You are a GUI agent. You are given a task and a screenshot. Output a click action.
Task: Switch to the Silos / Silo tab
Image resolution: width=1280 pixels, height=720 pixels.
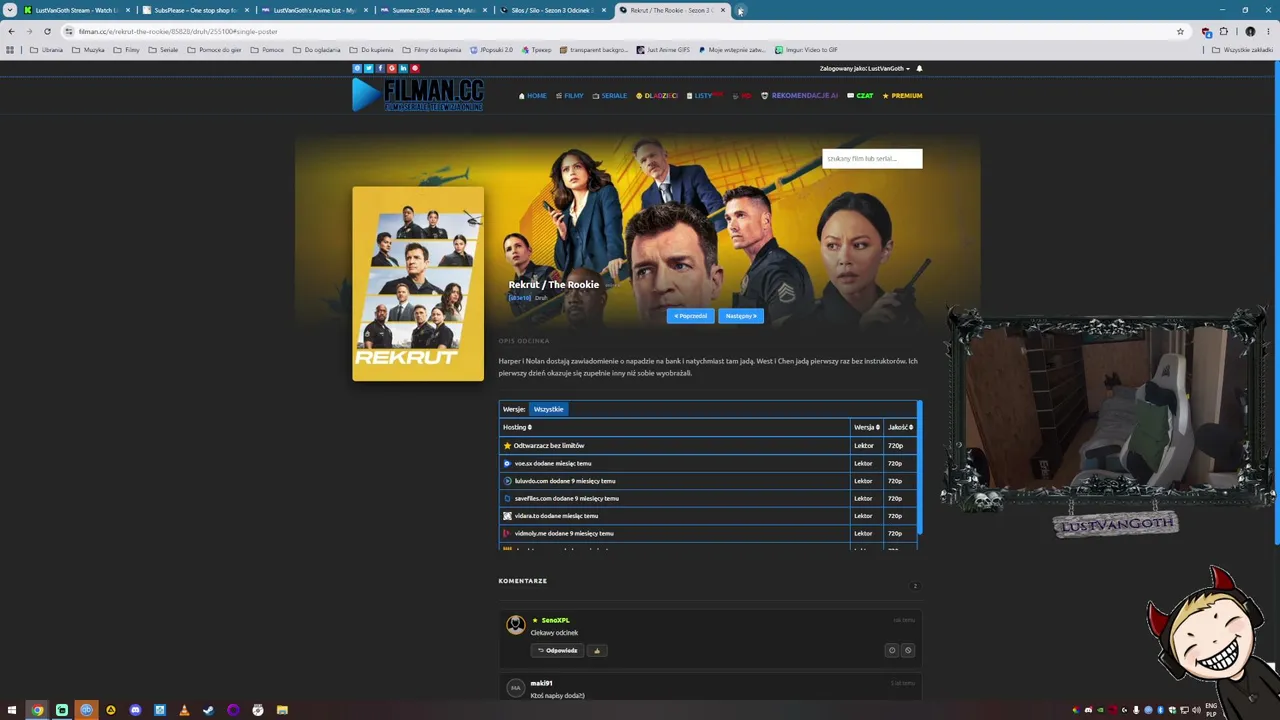(551, 10)
